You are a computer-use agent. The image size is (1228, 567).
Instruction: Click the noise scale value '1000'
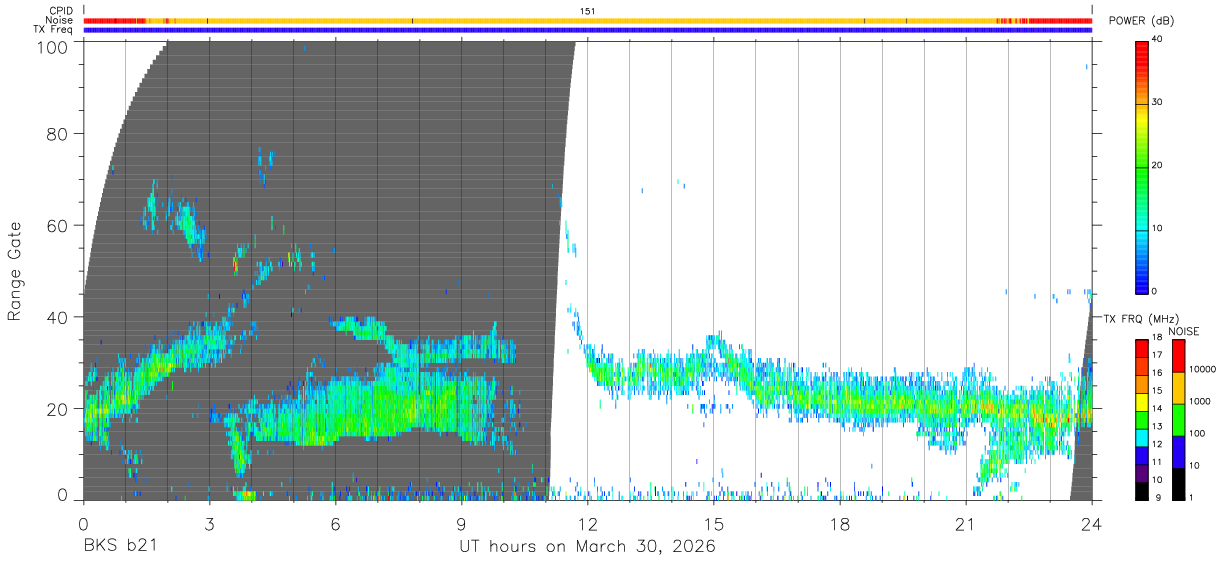click(1199, 402)
